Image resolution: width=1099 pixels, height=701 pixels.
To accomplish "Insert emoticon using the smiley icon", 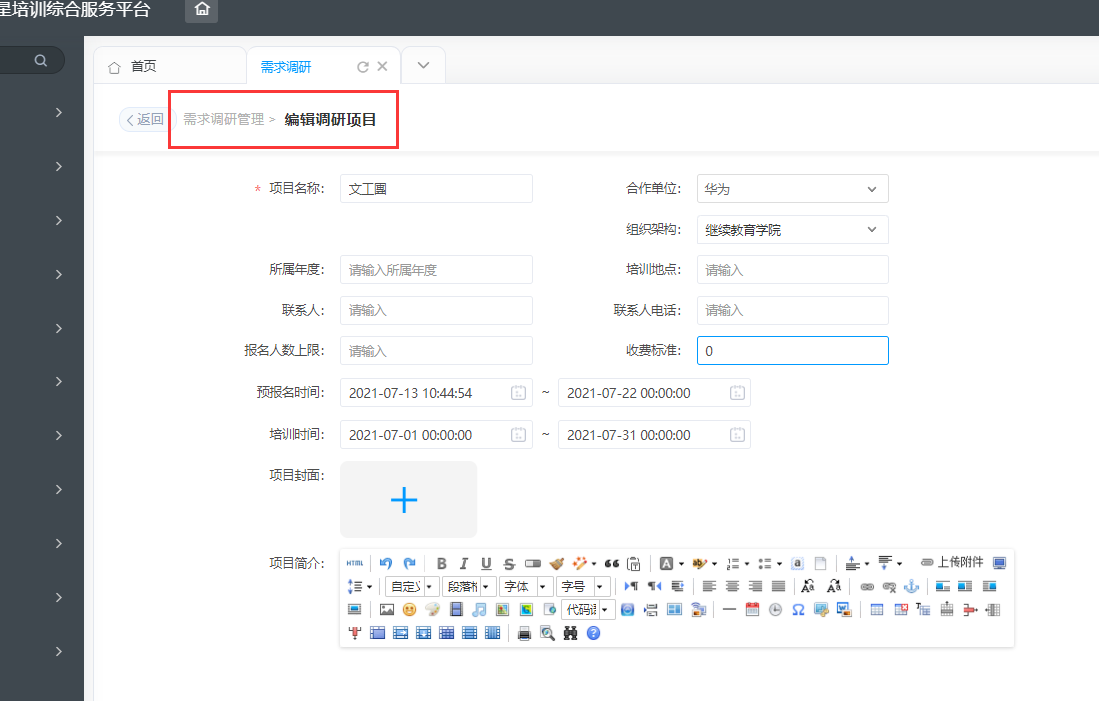I will click(x=409, y=610).
